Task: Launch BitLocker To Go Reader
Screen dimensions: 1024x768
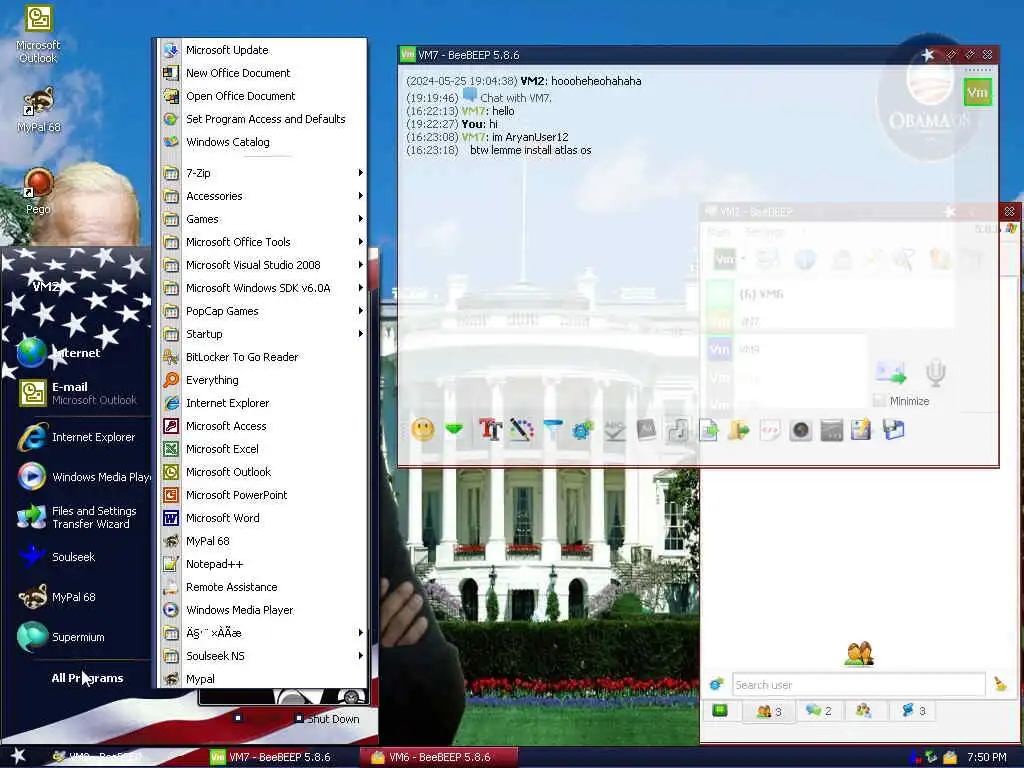Action: [263, 357]
